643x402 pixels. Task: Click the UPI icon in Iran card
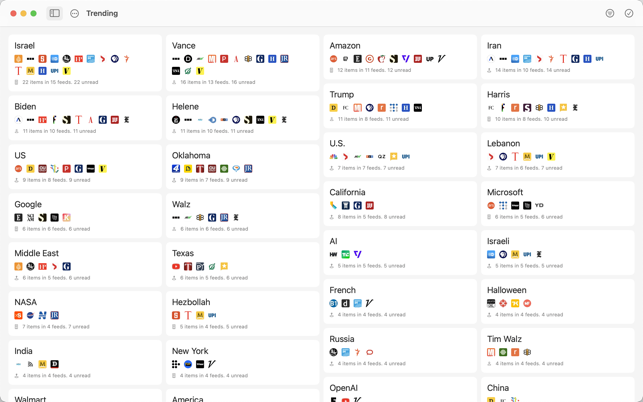click(599, 59)
